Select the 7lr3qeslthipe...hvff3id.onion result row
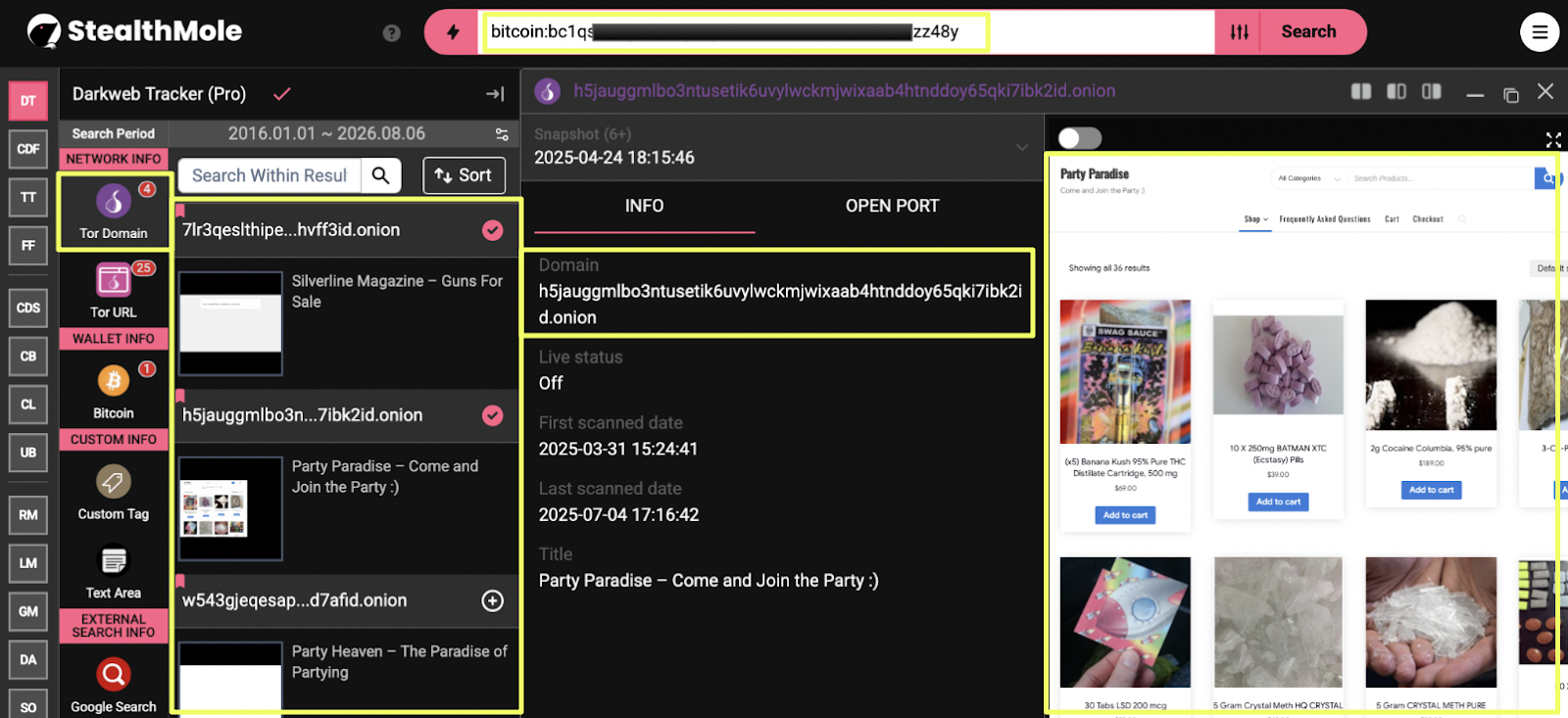The image size is (1568, 718). pos(347,230)
